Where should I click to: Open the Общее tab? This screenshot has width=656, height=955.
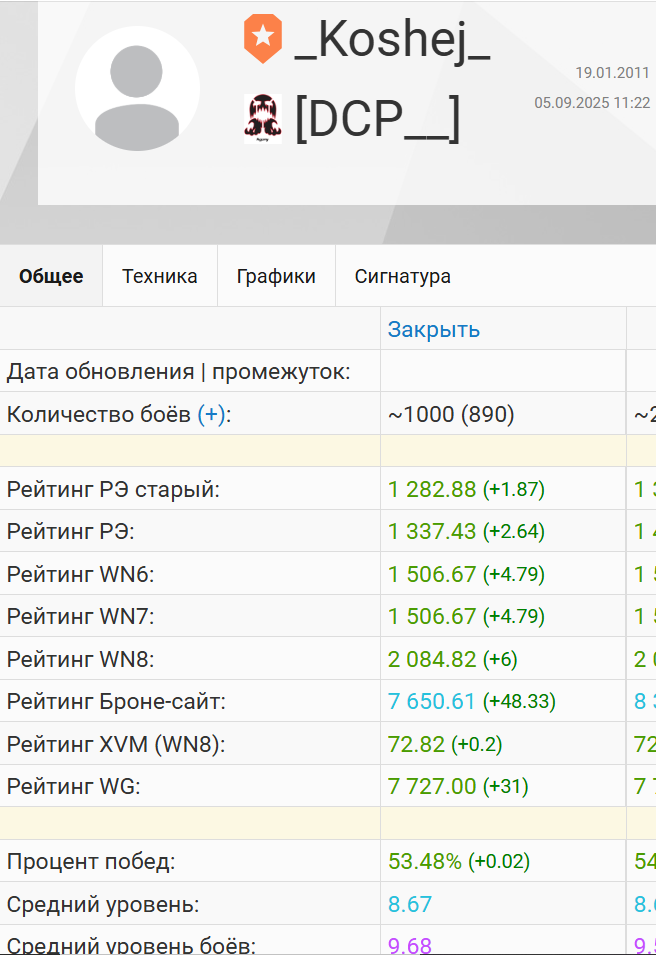(51, 276)
